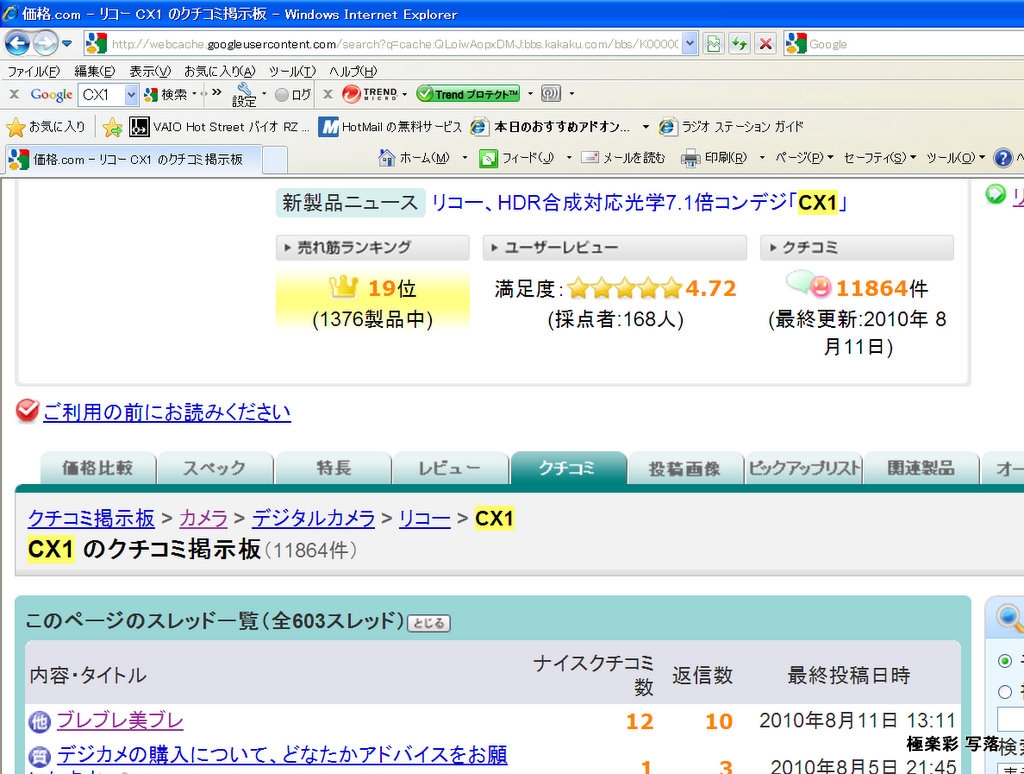Click the Refresh page icon
Image resolution: width=1024 pixels, height=774 pixels.
739,43
